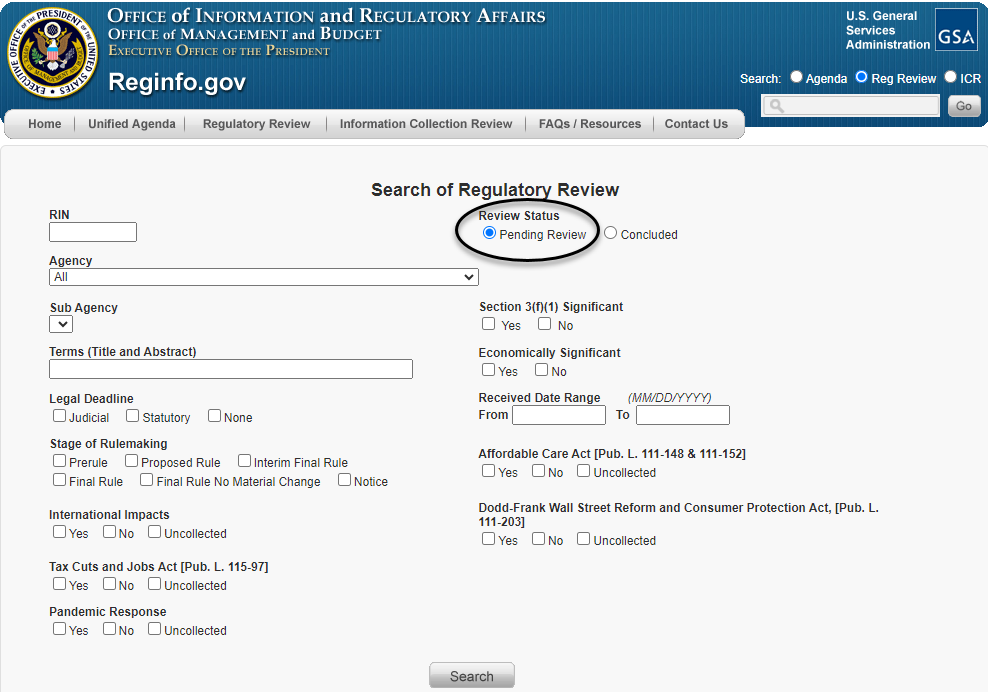The width and height of the screenshot is (988, 692).
Task: Open the Unified Agenda menu
Action: (131, 124)
